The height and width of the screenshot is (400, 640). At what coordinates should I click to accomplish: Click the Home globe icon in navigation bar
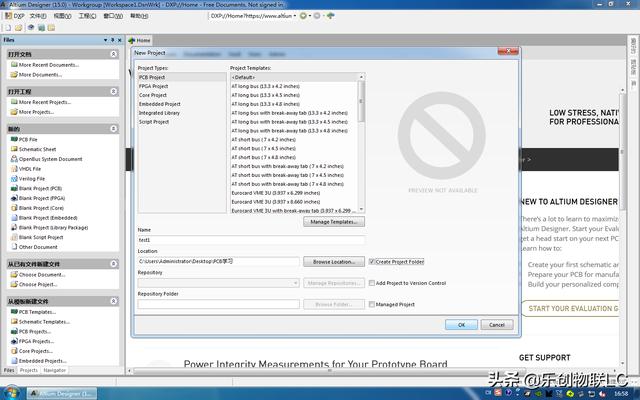(330, 16)
